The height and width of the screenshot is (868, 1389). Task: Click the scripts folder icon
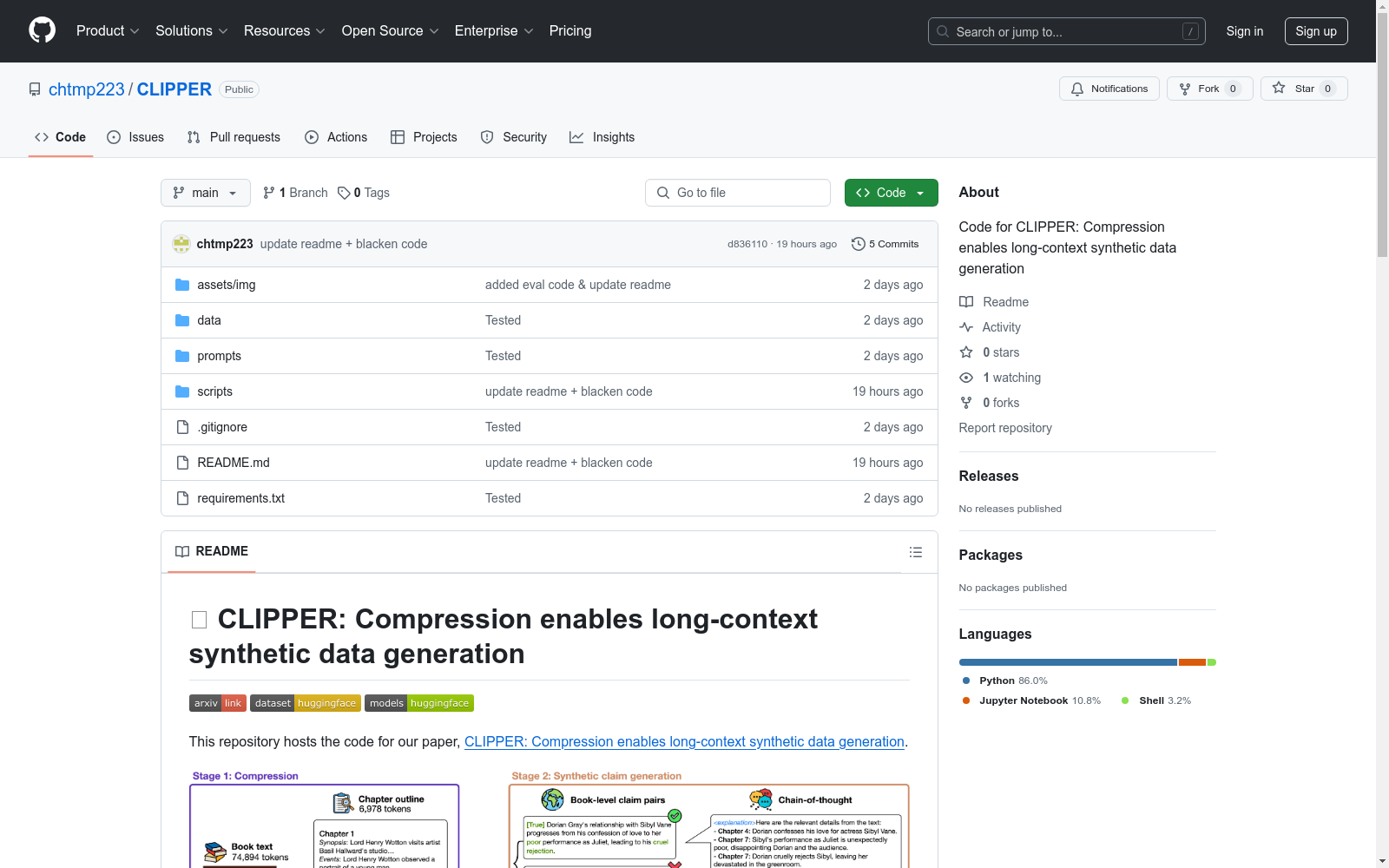tap(182, 391)
